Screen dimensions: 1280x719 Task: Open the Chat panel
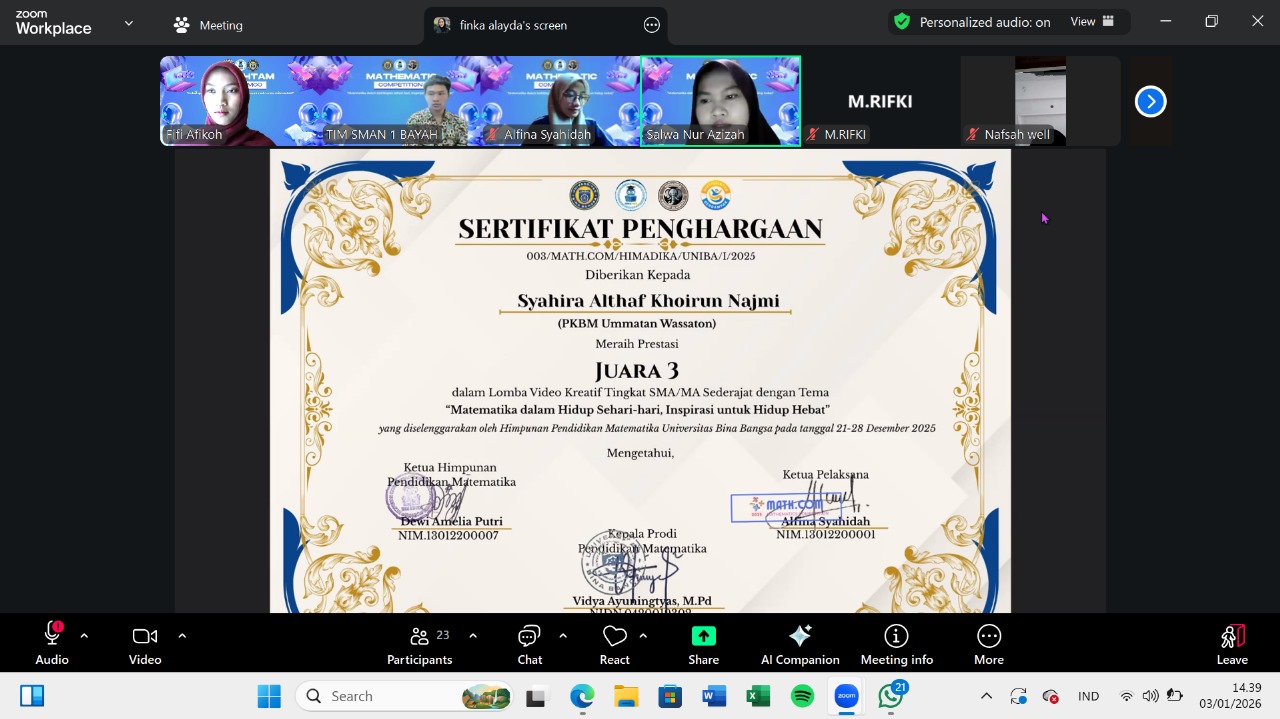click(529, 644)
